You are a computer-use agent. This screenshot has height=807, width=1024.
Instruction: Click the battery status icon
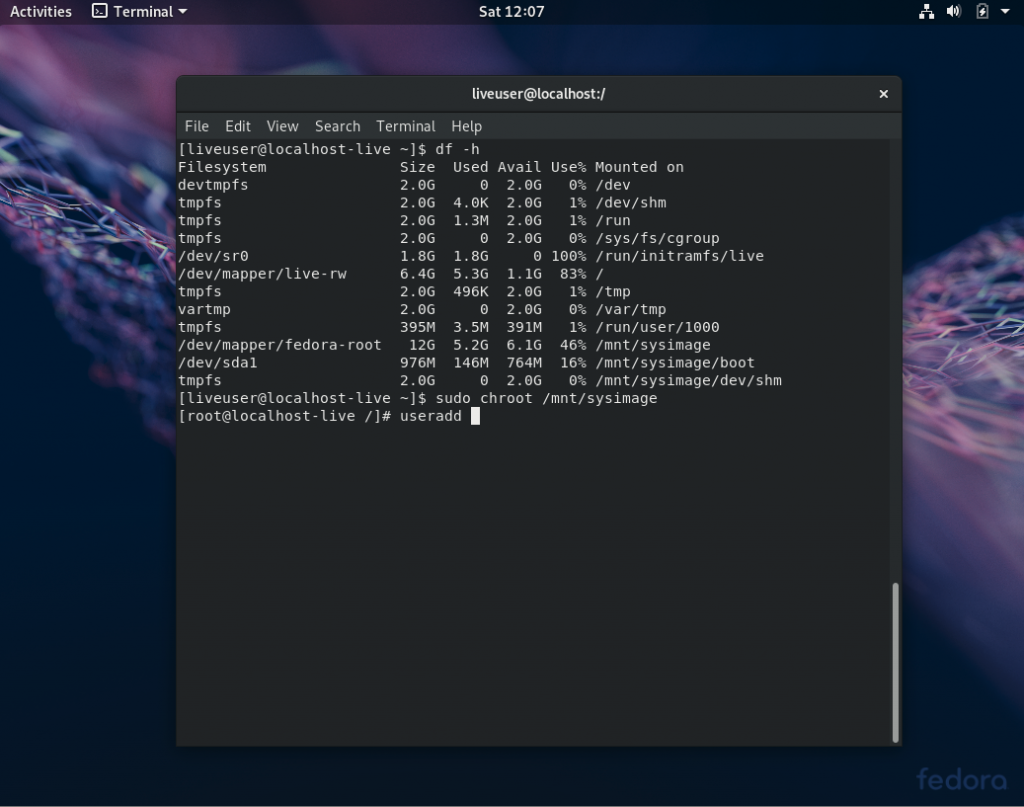[981, 11]
